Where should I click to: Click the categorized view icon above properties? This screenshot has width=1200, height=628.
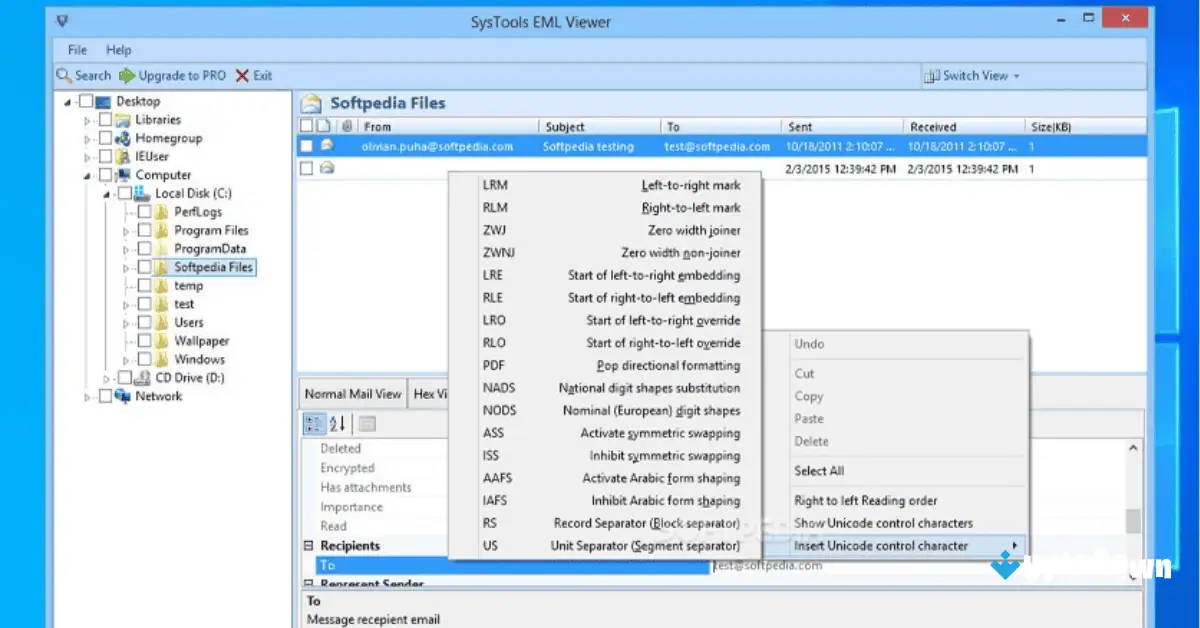click(313, 423)
